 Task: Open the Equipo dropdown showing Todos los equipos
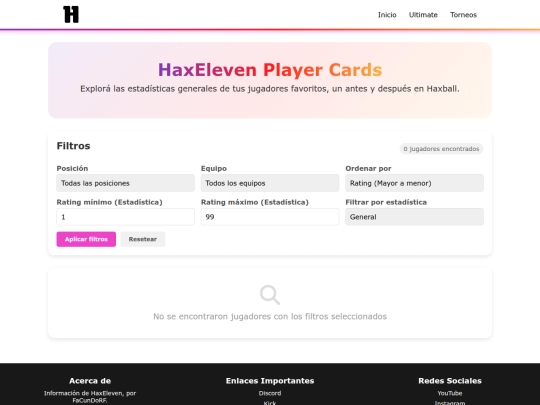point(270,183)
